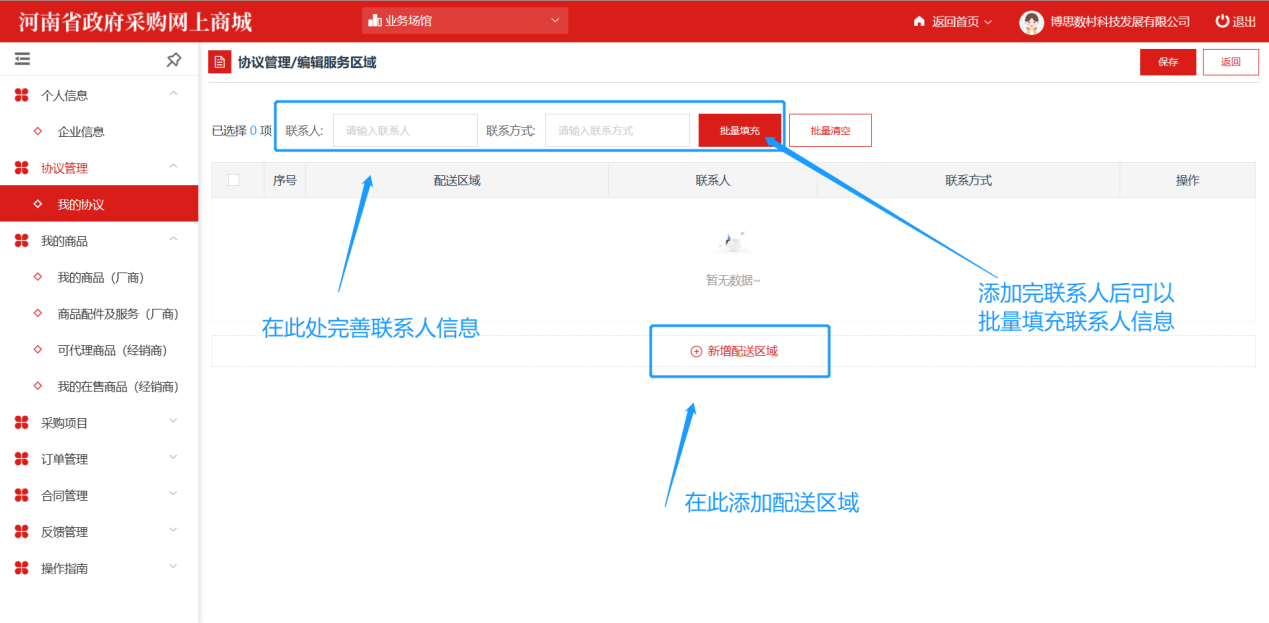The image size is (1269, 623).
Task: Click the document icon beside 协议管理/编辑服务区域
Action: click(219, 63)
